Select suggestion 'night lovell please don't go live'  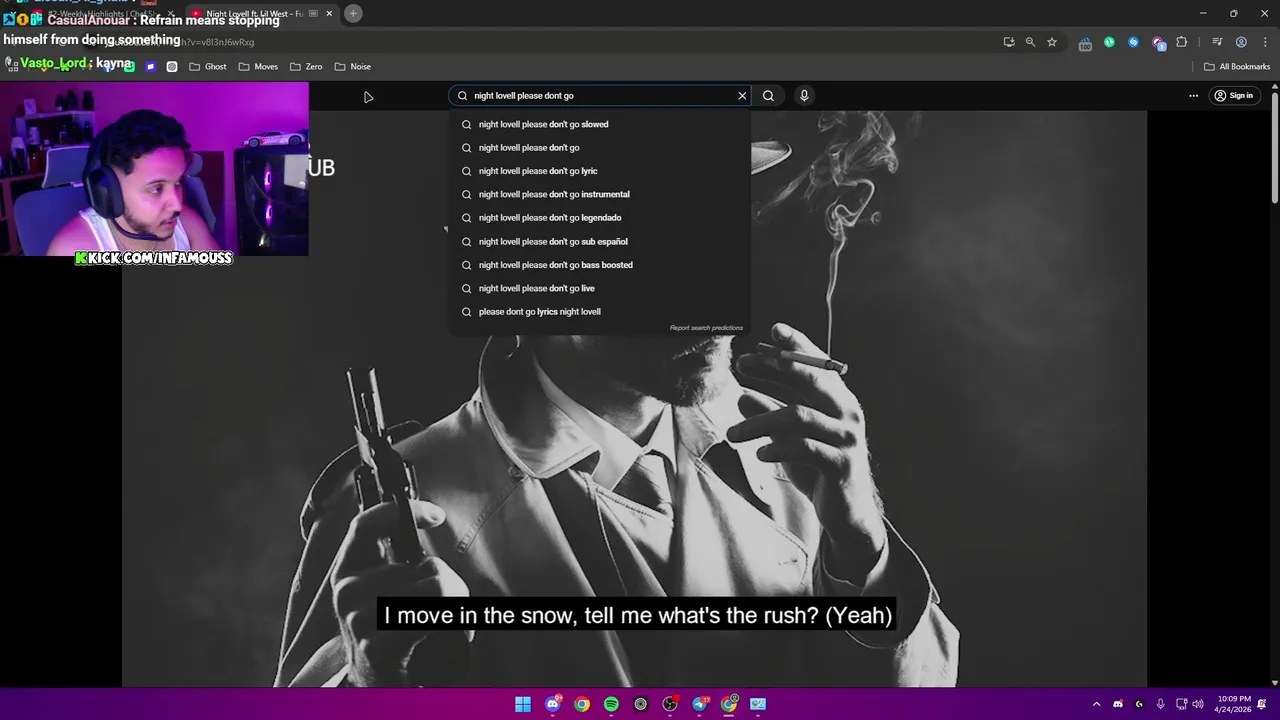point(600,288)
